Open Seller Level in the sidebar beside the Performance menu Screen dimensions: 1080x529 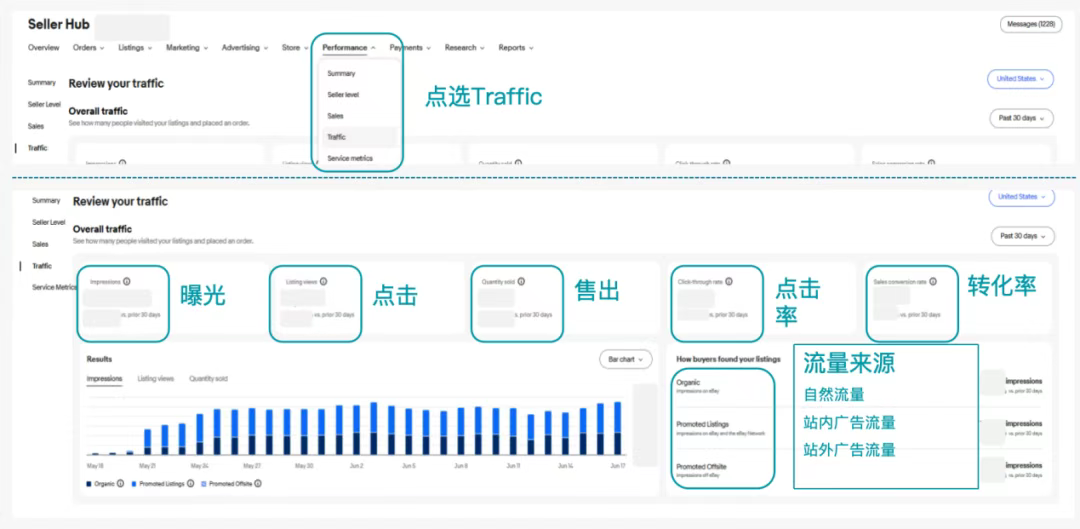coord(44,104)
